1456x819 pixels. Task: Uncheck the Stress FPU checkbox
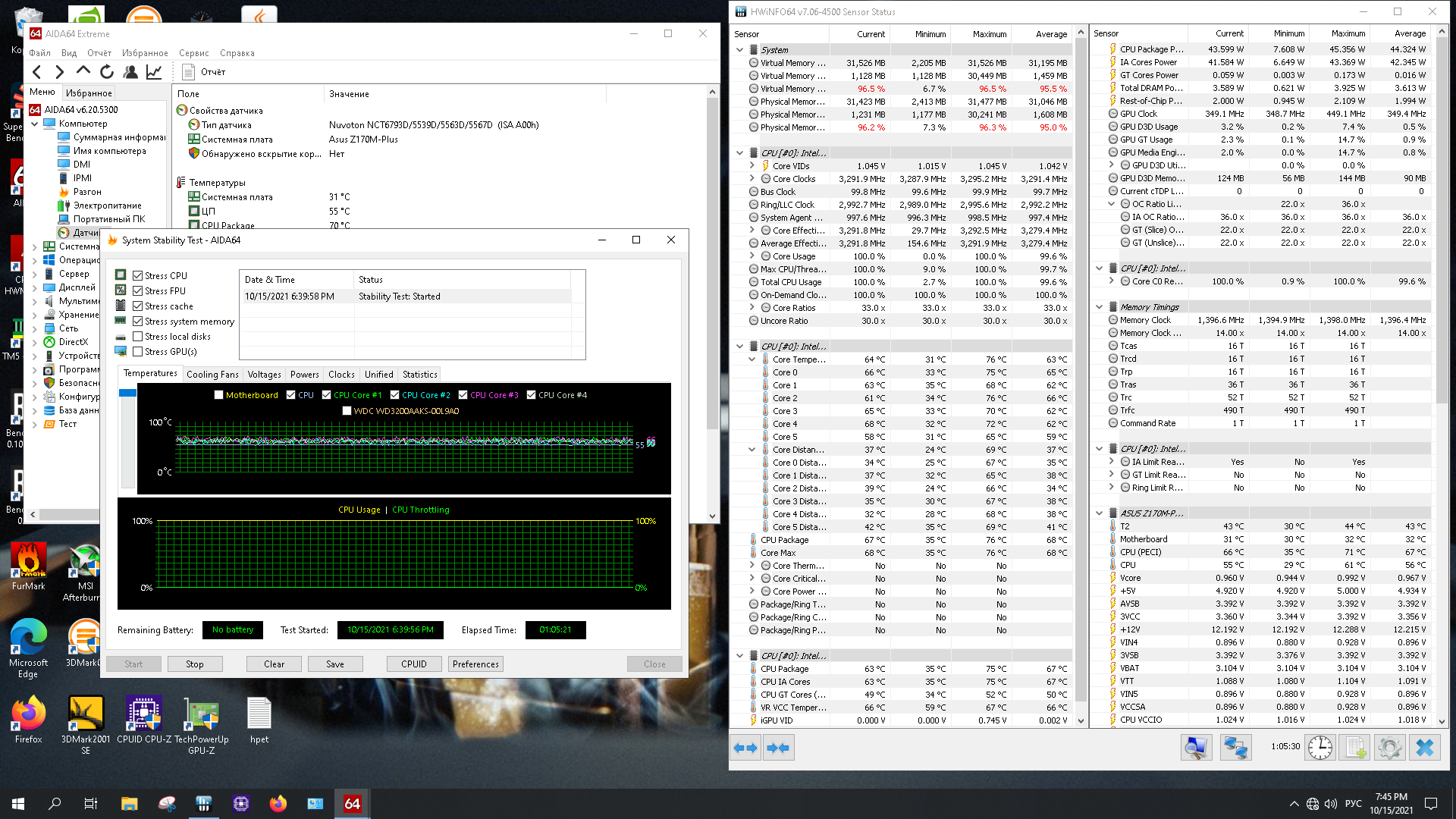[x=138, y=291]
